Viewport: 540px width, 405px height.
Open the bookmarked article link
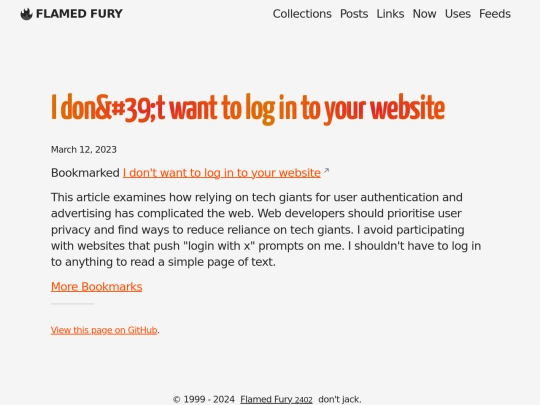click(222, 173)
